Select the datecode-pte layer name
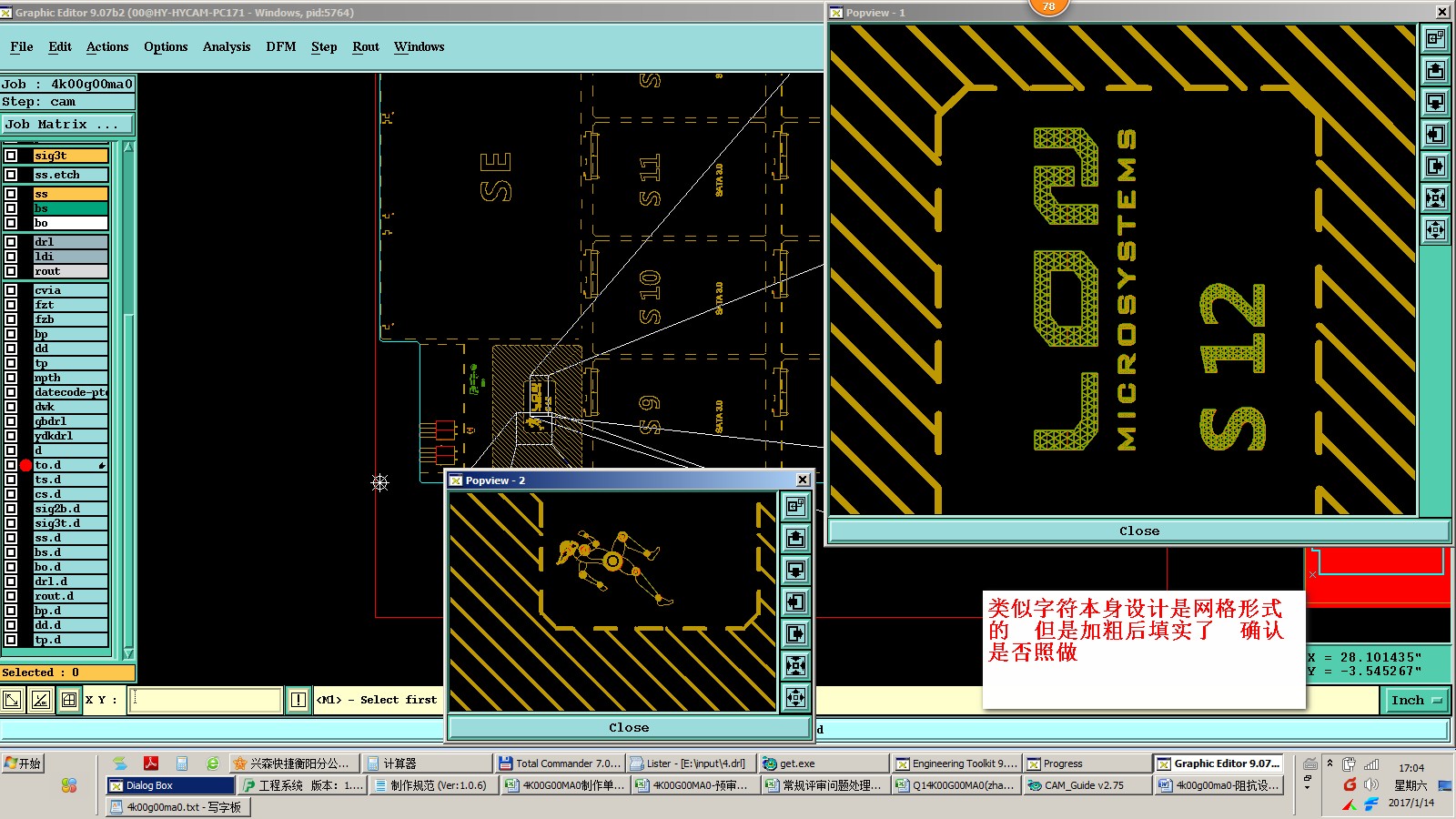Screen dimensions: 1456x819 [x=71, y=392]
